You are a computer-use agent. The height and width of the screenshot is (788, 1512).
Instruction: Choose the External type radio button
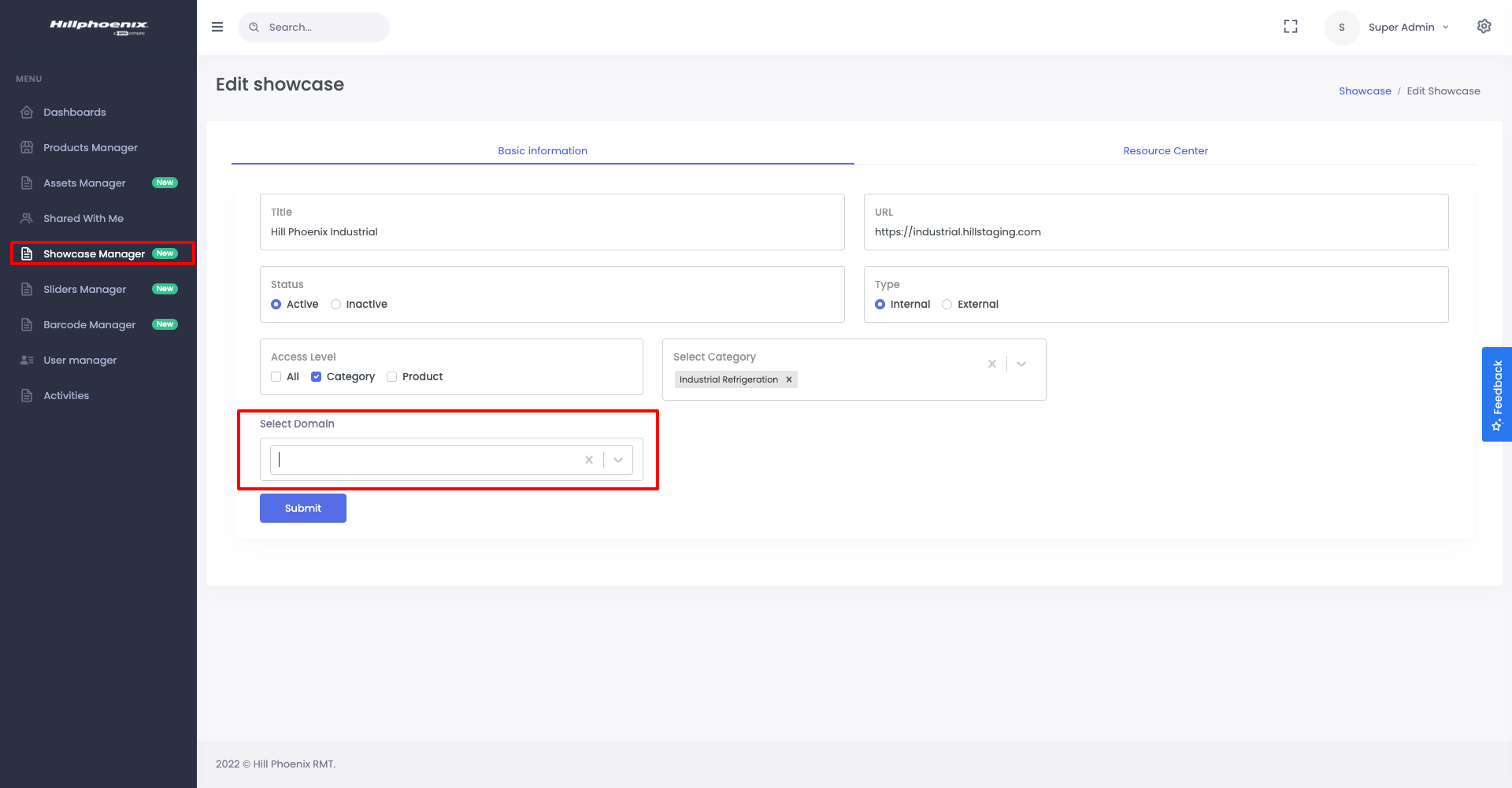[947, 305]
